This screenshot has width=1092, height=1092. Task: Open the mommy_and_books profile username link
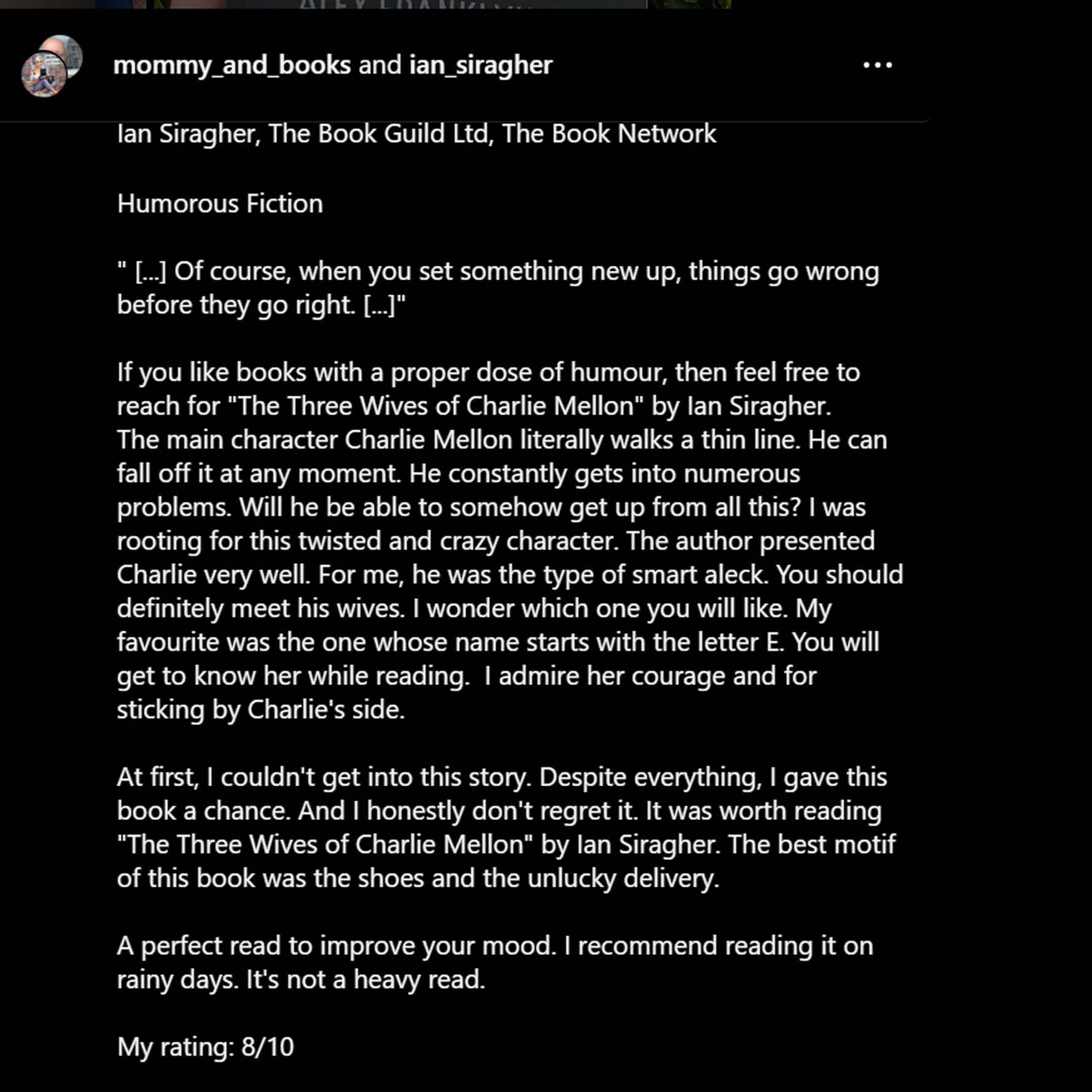coord(232,65)
